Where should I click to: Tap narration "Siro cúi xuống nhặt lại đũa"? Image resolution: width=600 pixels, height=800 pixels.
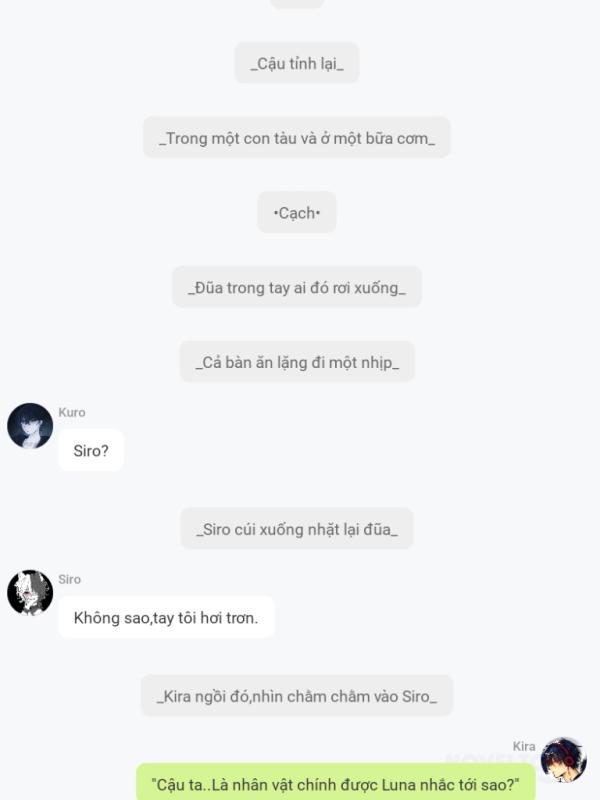click(297, 529)
